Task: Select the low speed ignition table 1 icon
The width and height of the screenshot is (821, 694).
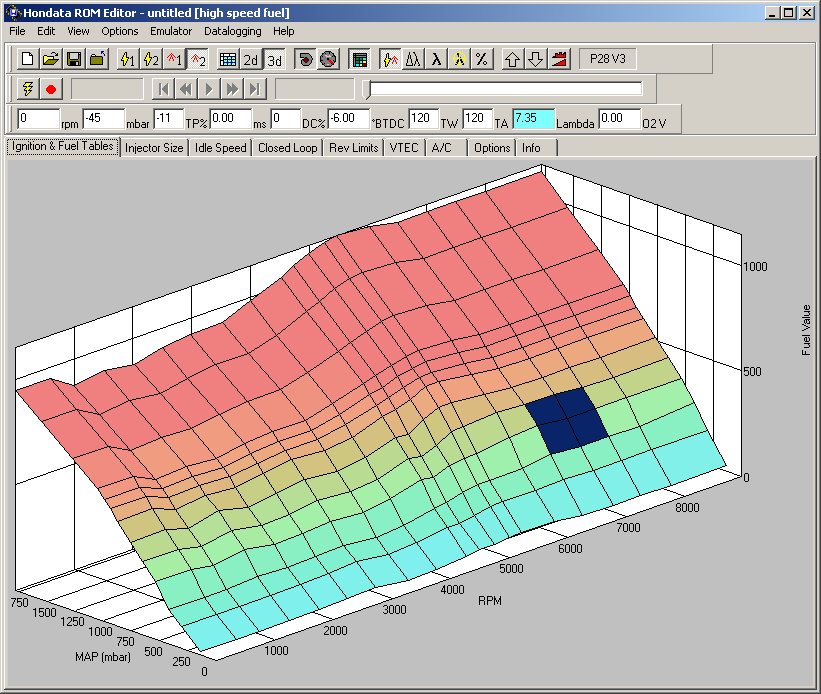Action: pos(128,59)
